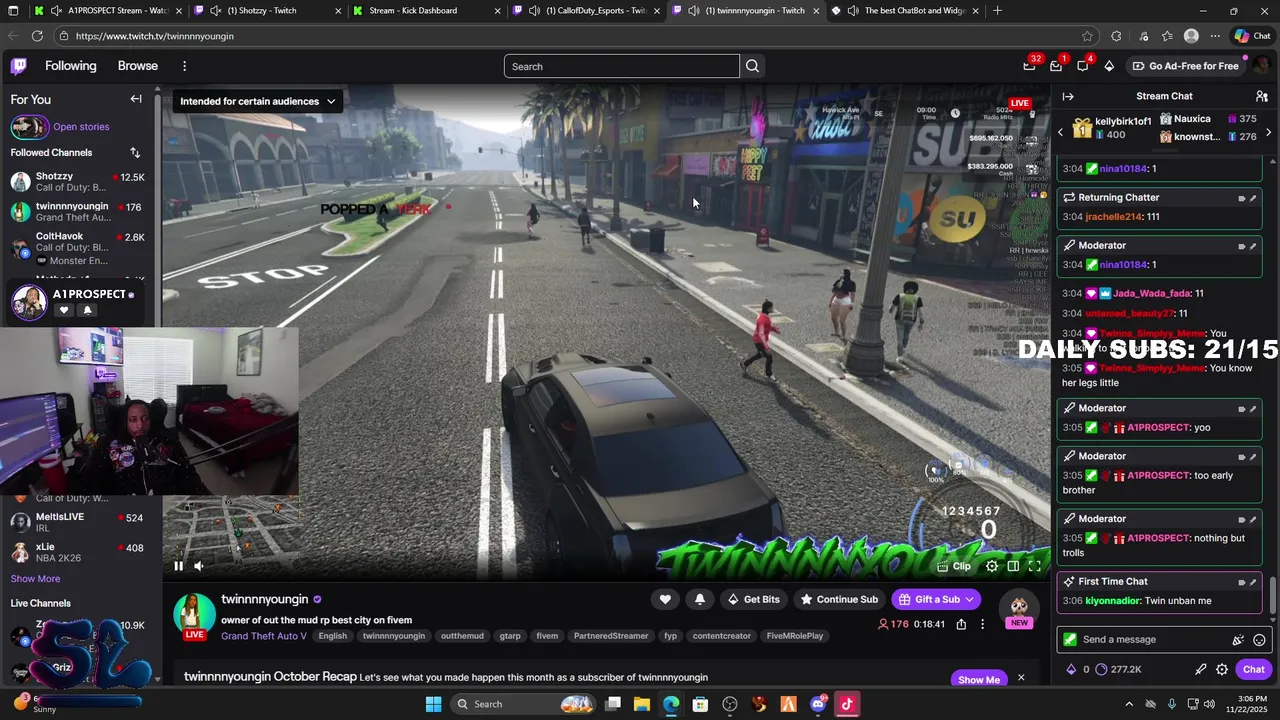Open Edge favorites list icon
Screen dimensions: 1280x720
(x=1167, y=36)
